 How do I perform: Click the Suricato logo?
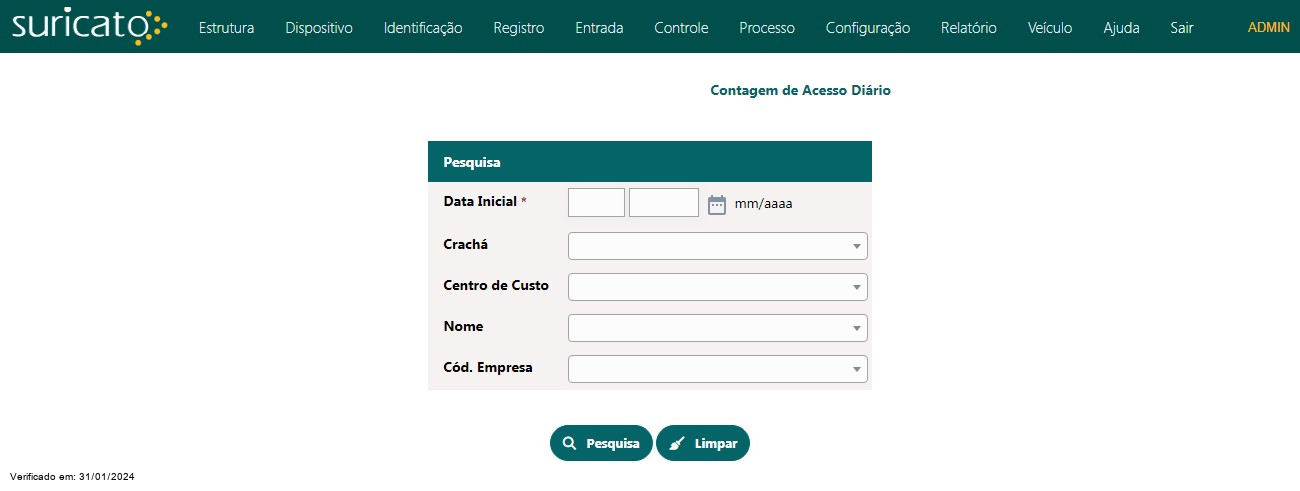[90, 27]
